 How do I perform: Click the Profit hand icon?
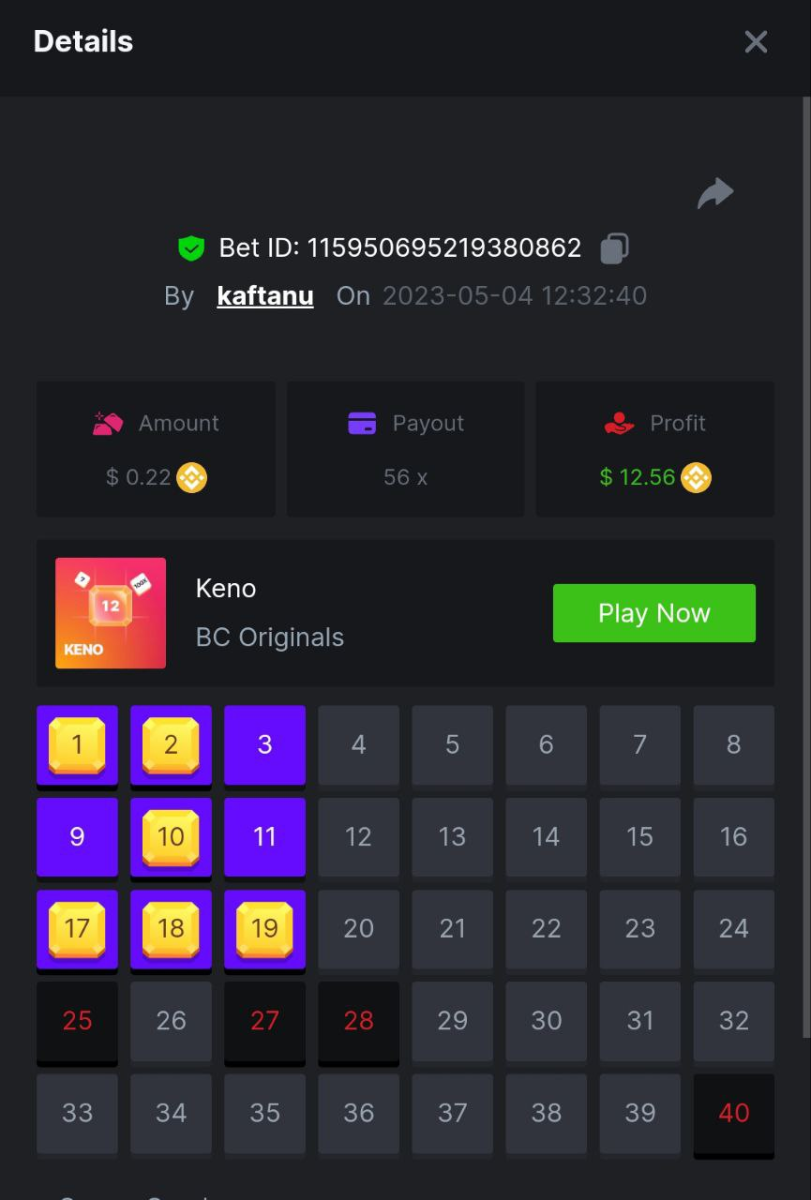(620, 423)
